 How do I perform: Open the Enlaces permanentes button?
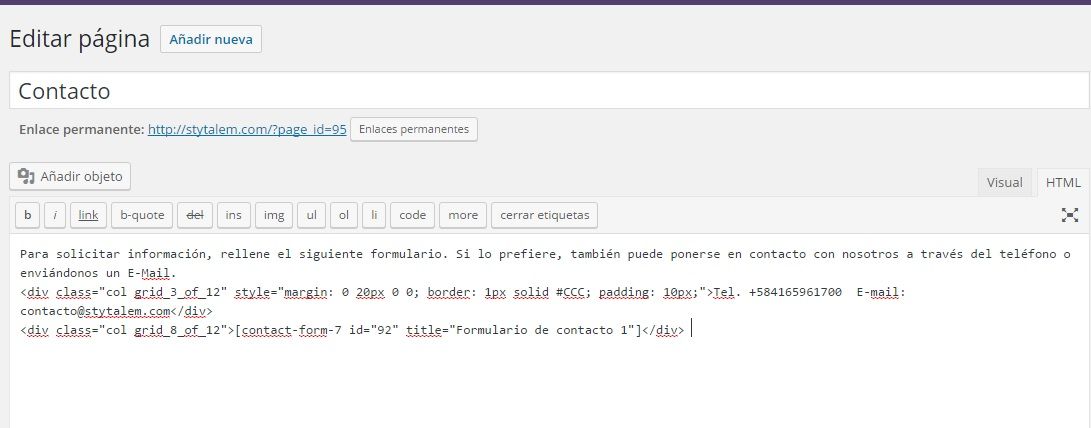pos(414,129)
